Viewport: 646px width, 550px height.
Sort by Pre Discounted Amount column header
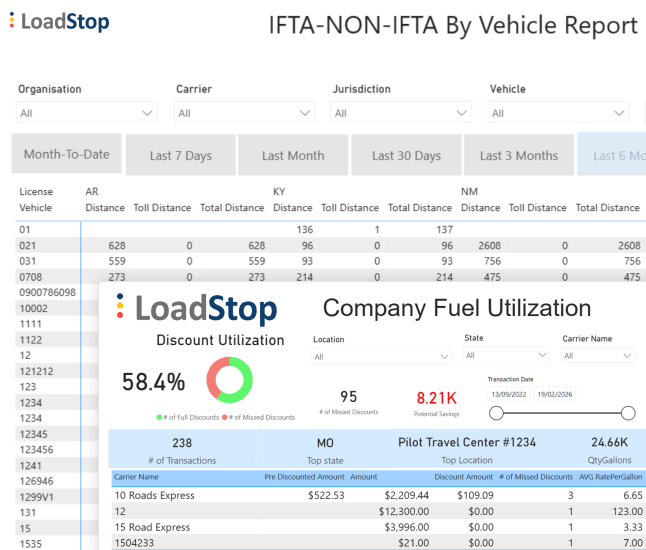point(304,477)
